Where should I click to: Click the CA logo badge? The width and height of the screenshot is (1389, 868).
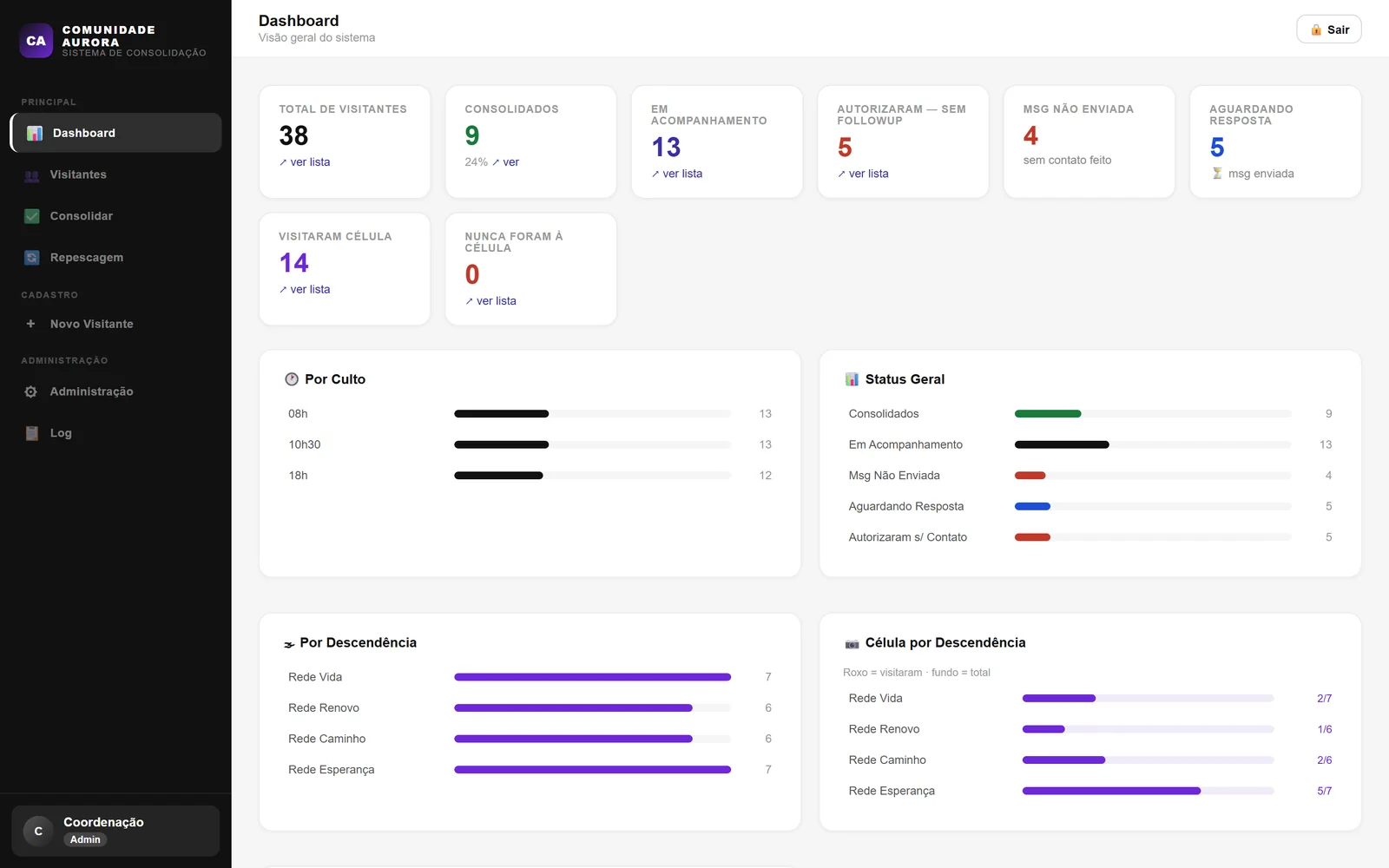[36, 41]
